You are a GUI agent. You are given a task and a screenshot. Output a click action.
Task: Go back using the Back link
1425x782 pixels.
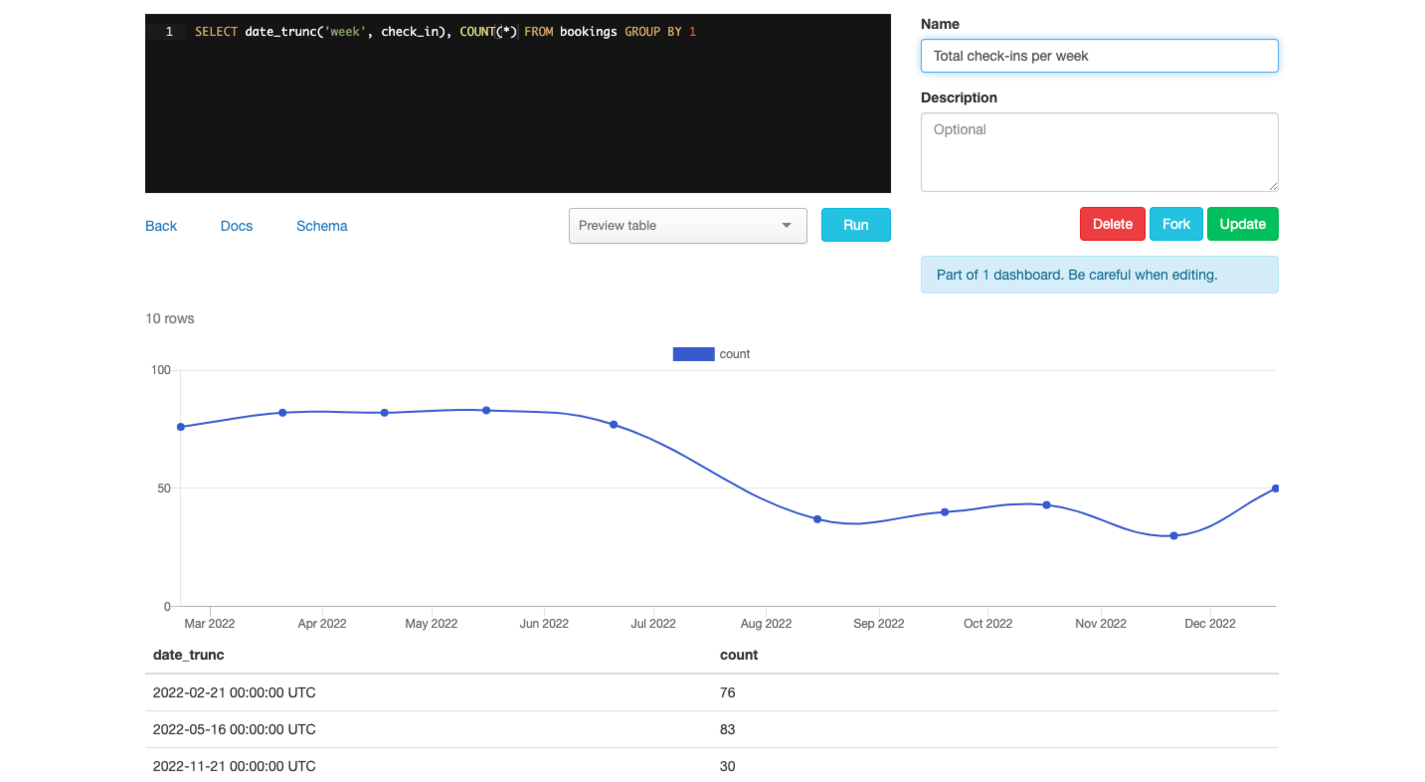point(160,225)
